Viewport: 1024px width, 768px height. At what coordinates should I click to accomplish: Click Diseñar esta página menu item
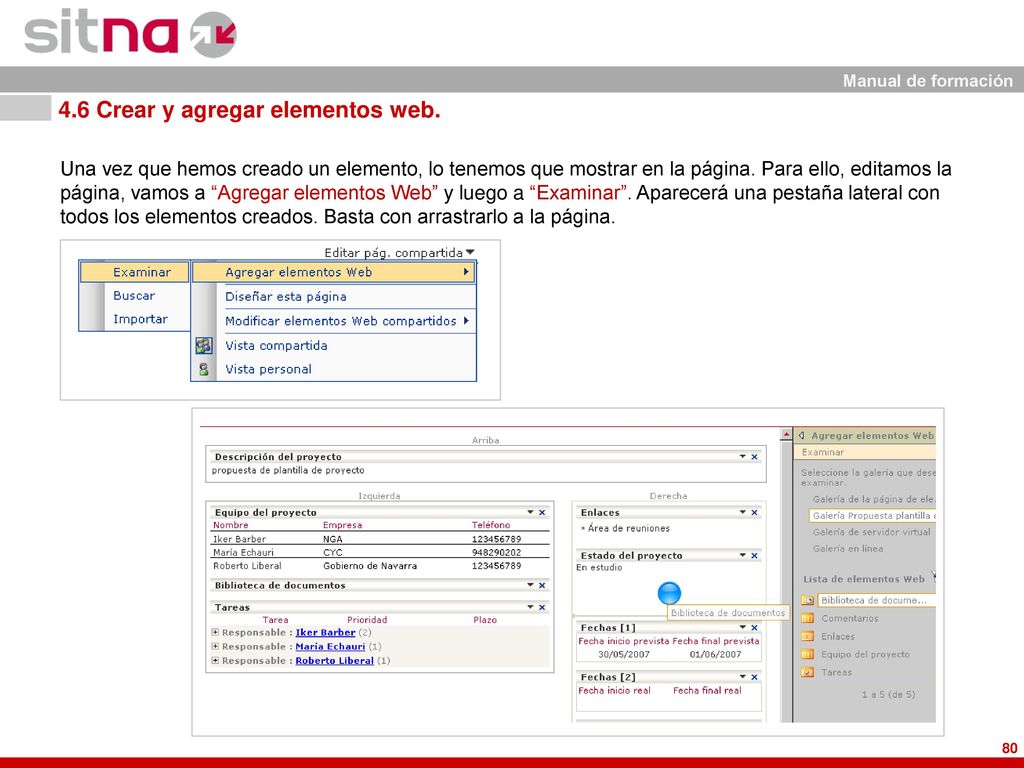[x=285, y=296]
